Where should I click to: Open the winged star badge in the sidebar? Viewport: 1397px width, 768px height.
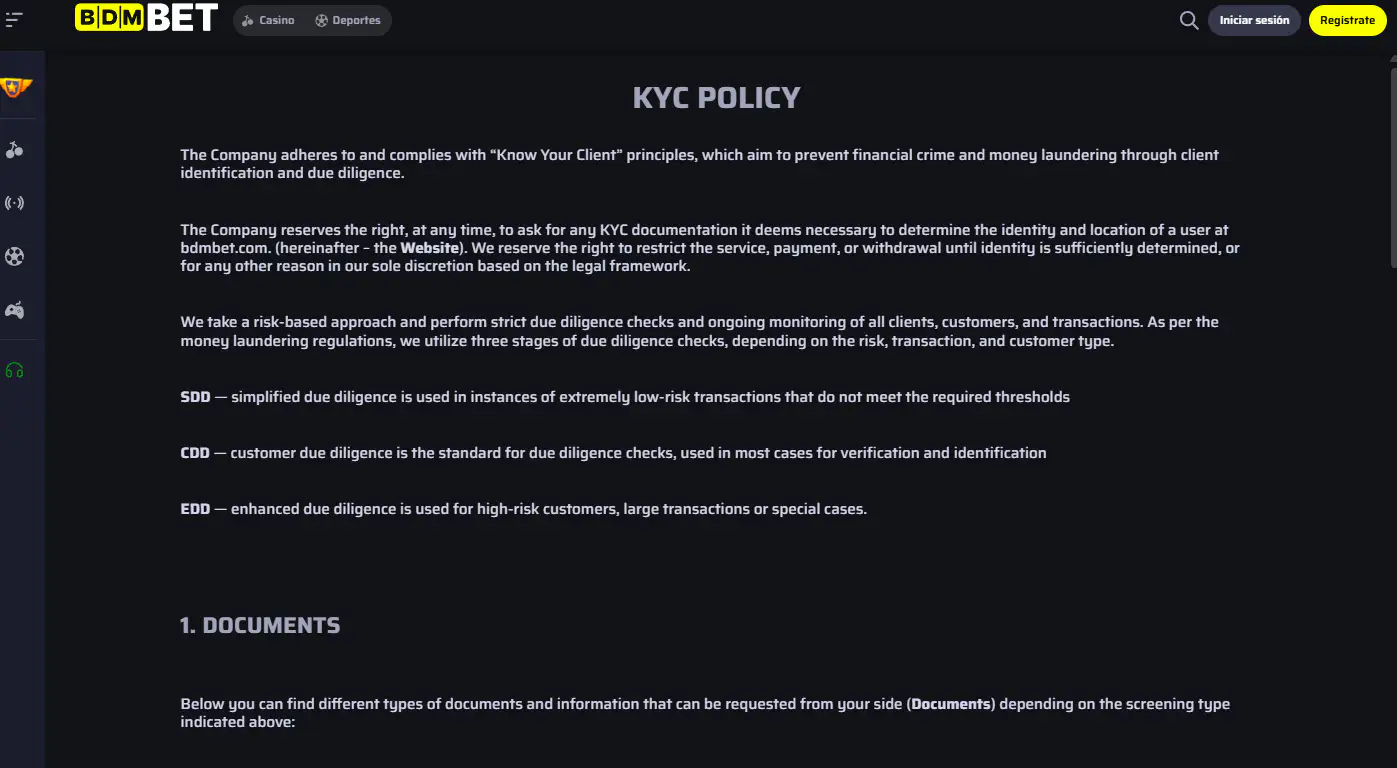click(x=15, y=88)
